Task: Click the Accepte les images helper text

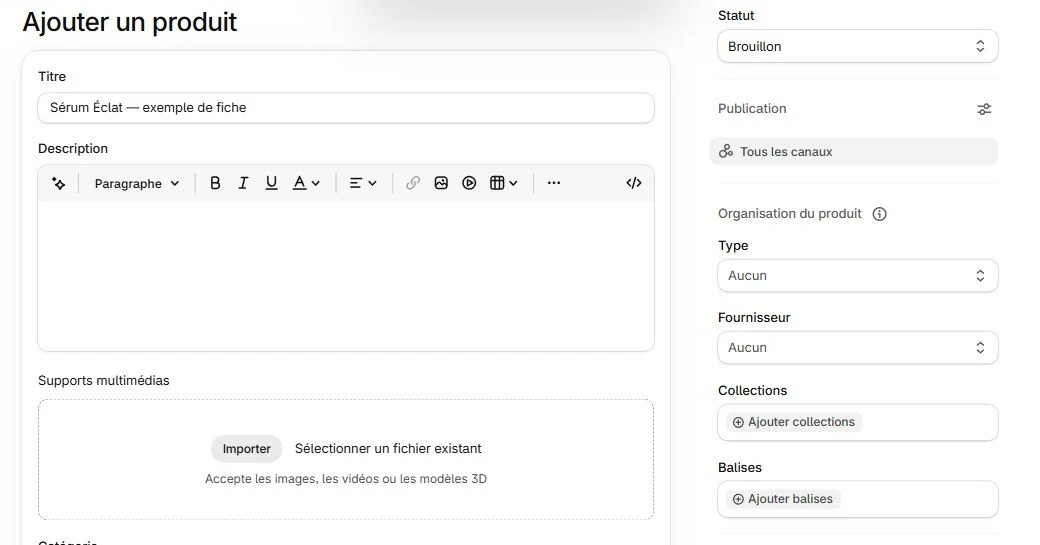Action: click(346, 479)
